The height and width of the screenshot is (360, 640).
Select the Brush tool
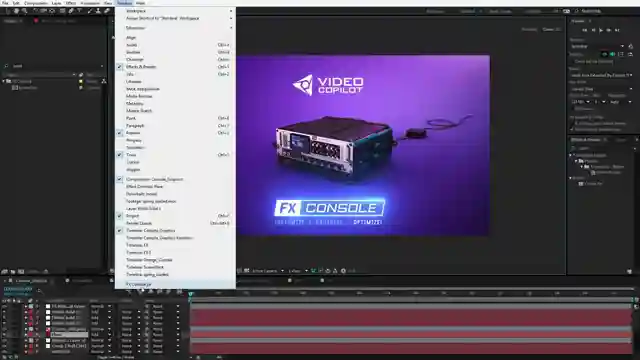click(x=90, y=11)
